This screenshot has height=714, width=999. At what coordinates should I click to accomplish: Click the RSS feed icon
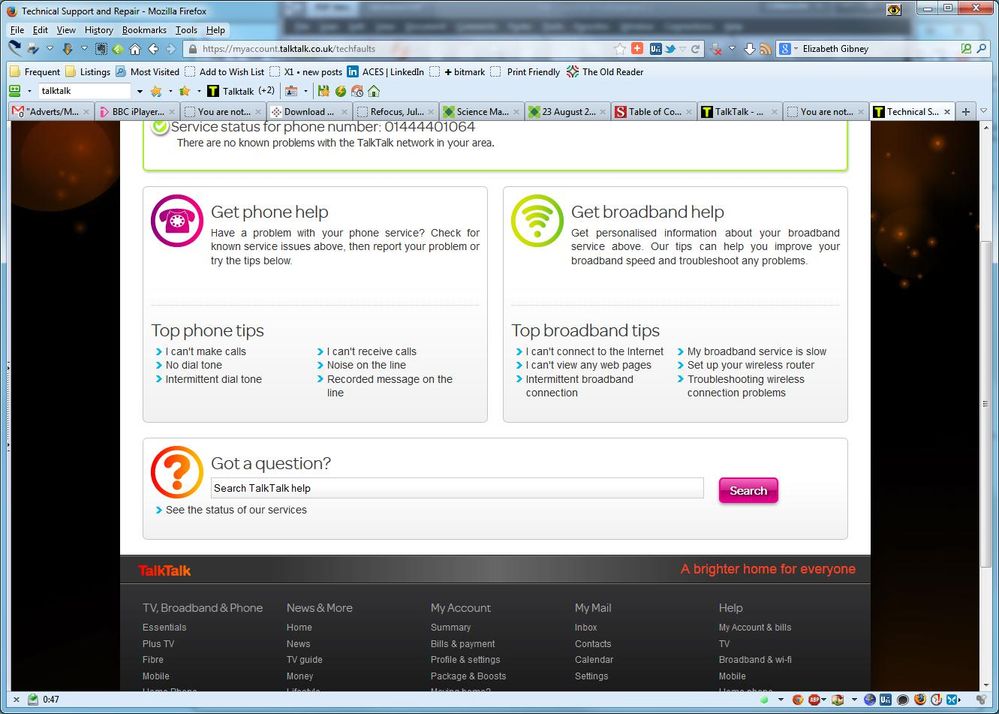pyautogui.click(x=765, y=48)
